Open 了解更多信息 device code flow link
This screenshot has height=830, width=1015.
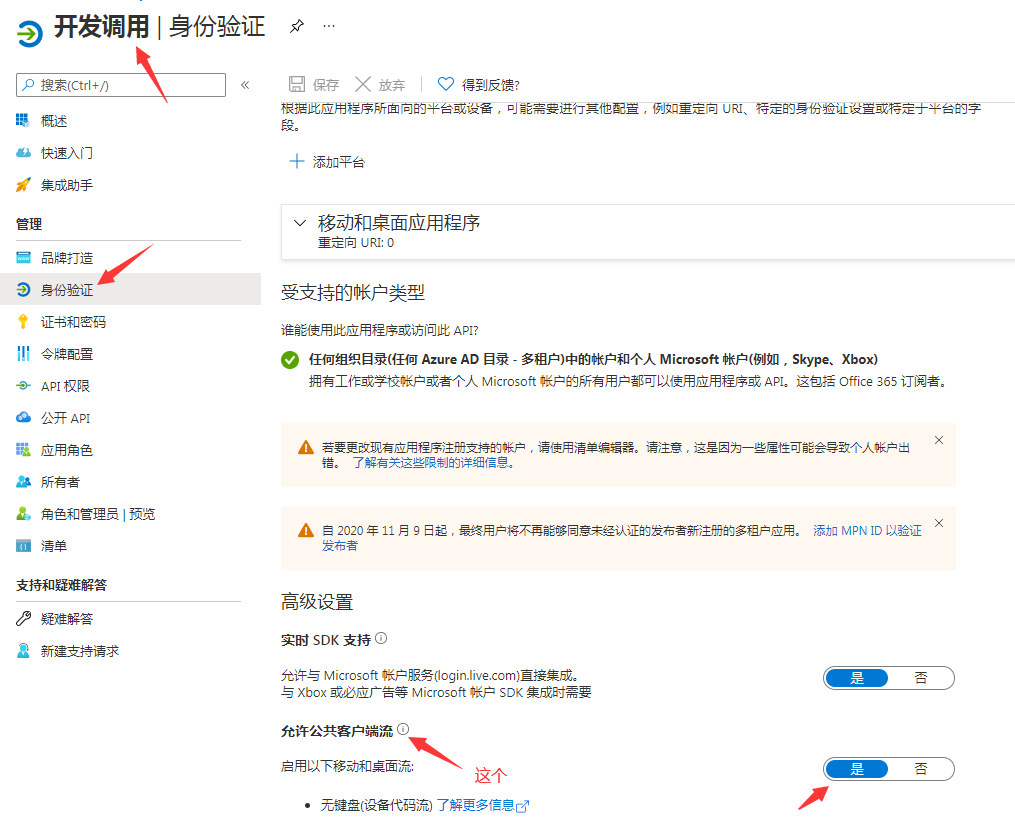[x=483, y=805]
